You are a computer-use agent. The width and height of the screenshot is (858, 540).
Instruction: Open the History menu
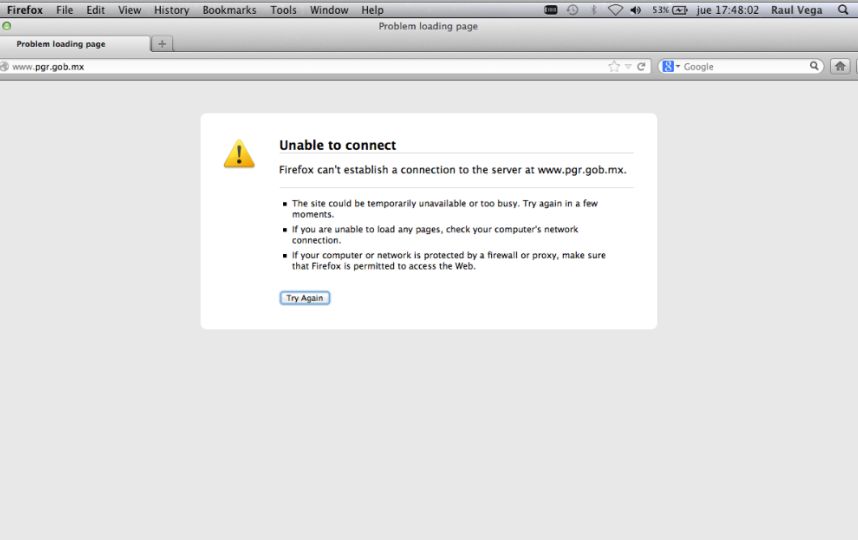(x=171, y=10)
